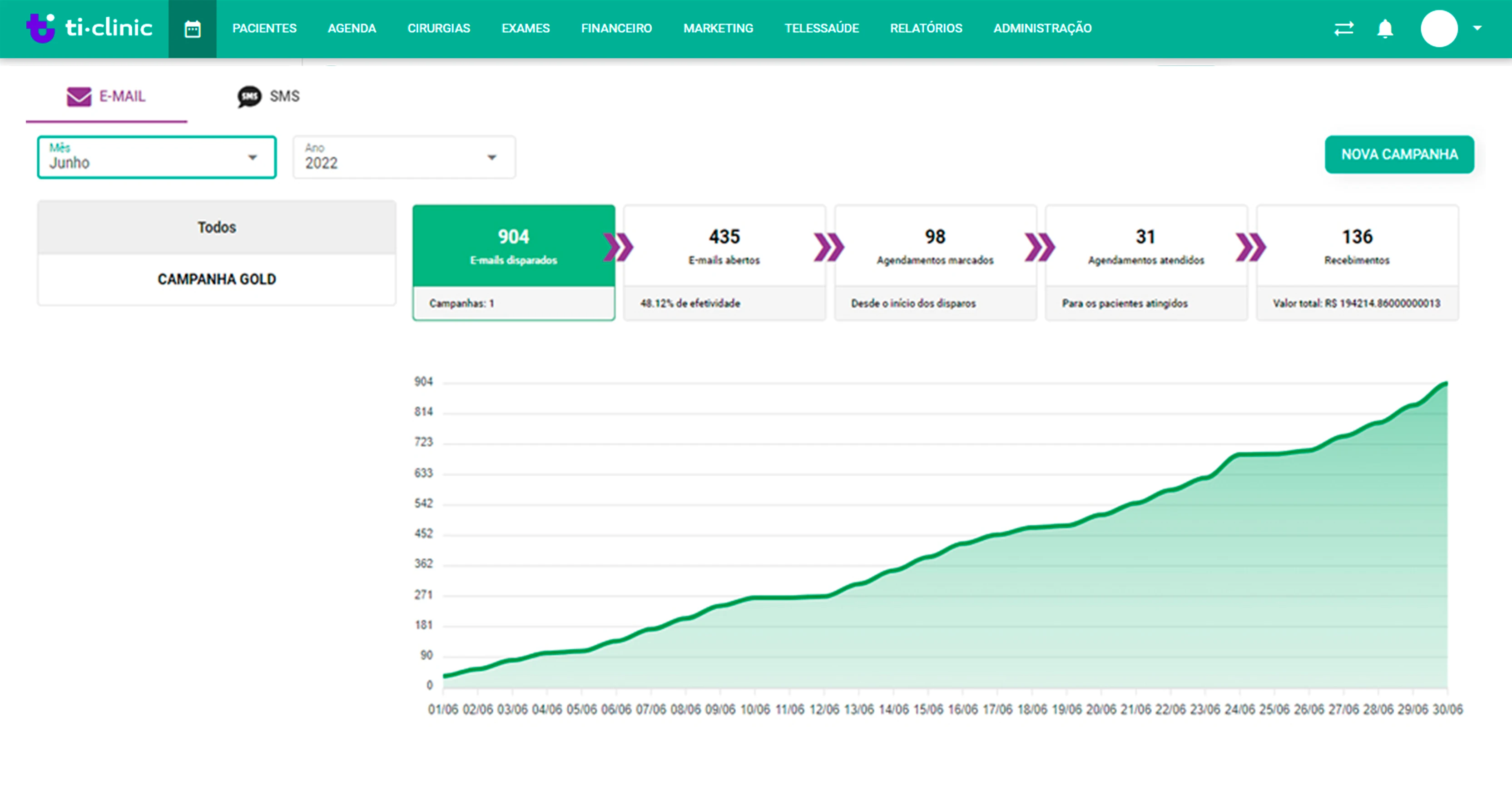Open the CIRURGIAS menu
This screenshot has width=1512, height=797.
[438, 28]
